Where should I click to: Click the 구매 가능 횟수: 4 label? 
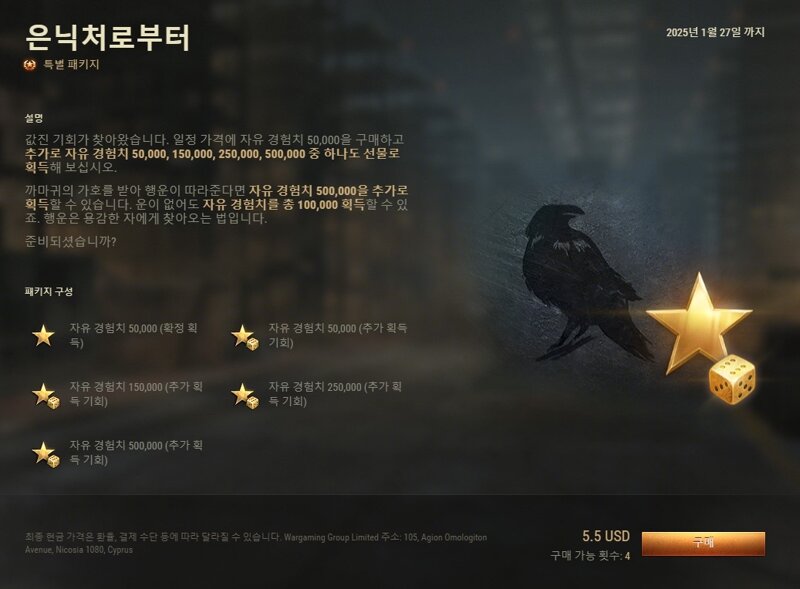(590, 555)
